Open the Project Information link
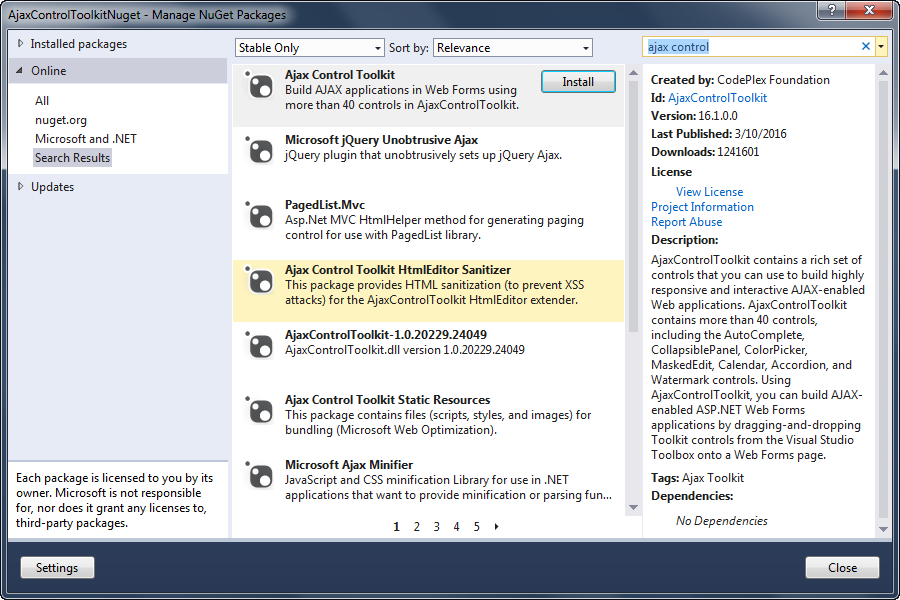 [x=702, y=207]
